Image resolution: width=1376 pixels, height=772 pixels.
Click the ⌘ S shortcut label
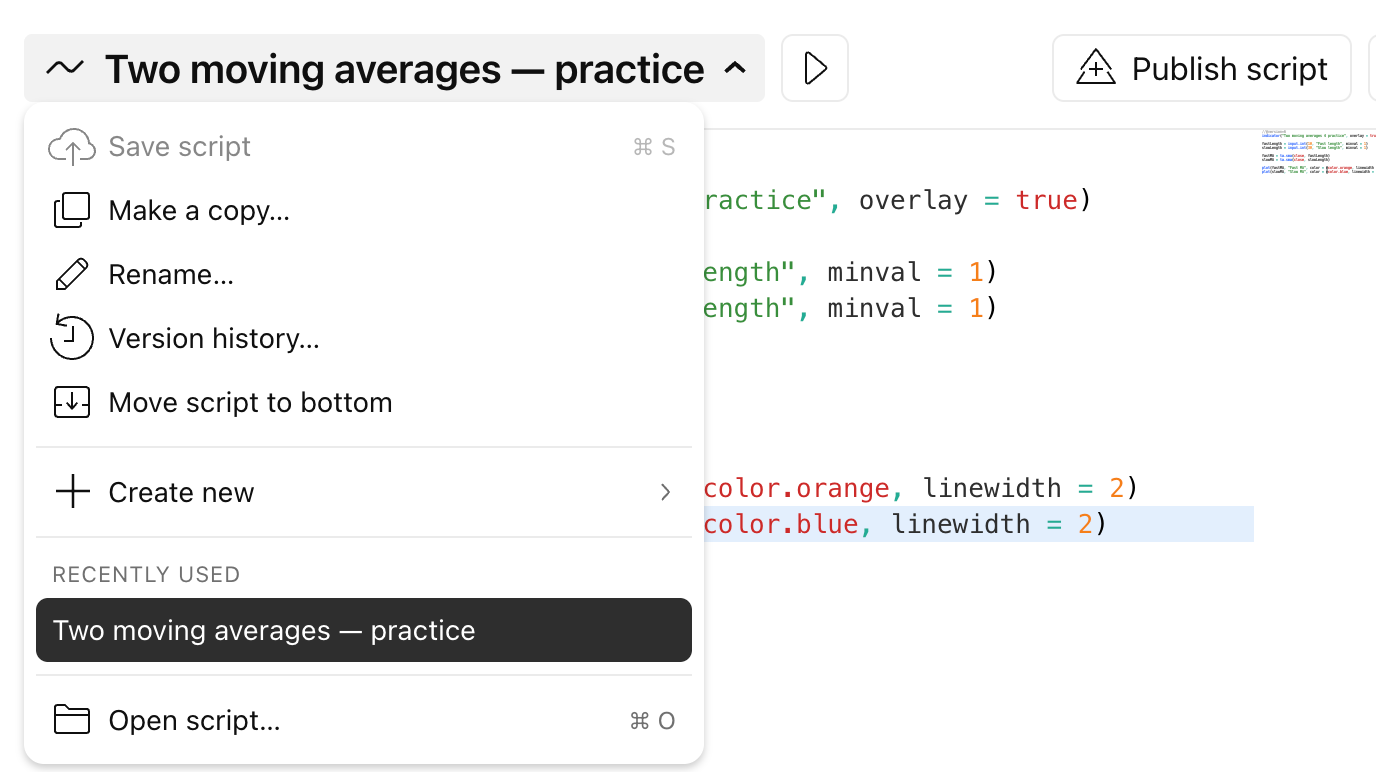tap(654, 147)
